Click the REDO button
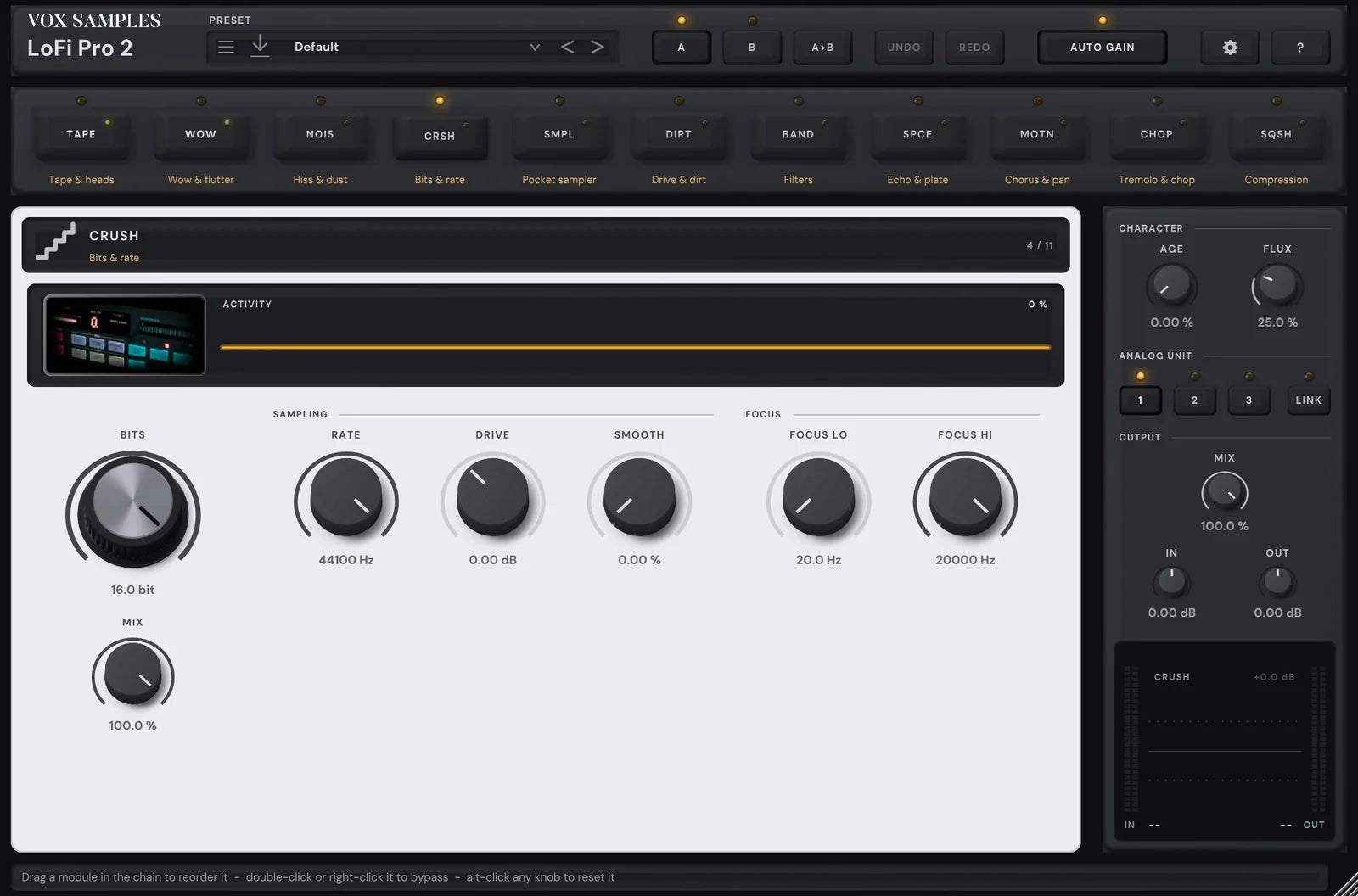 coord(974,48)
